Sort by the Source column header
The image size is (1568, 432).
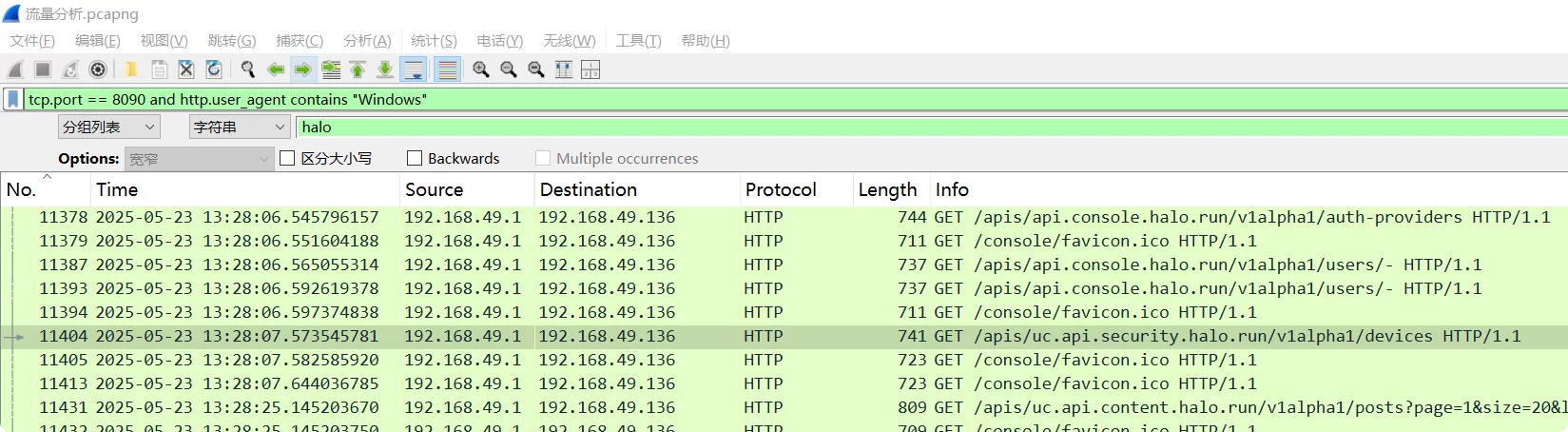pos(467,189)
